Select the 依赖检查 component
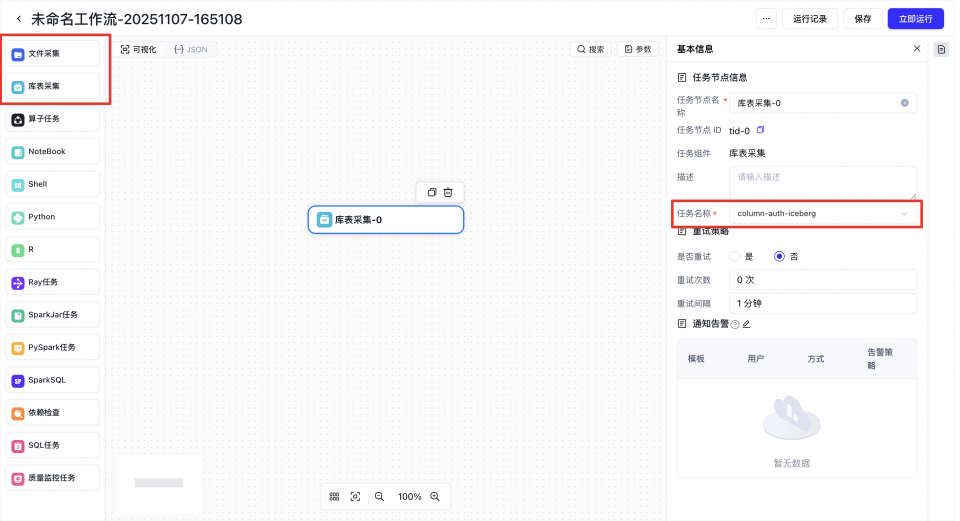The image size is (960, 521). pos(53,413)
